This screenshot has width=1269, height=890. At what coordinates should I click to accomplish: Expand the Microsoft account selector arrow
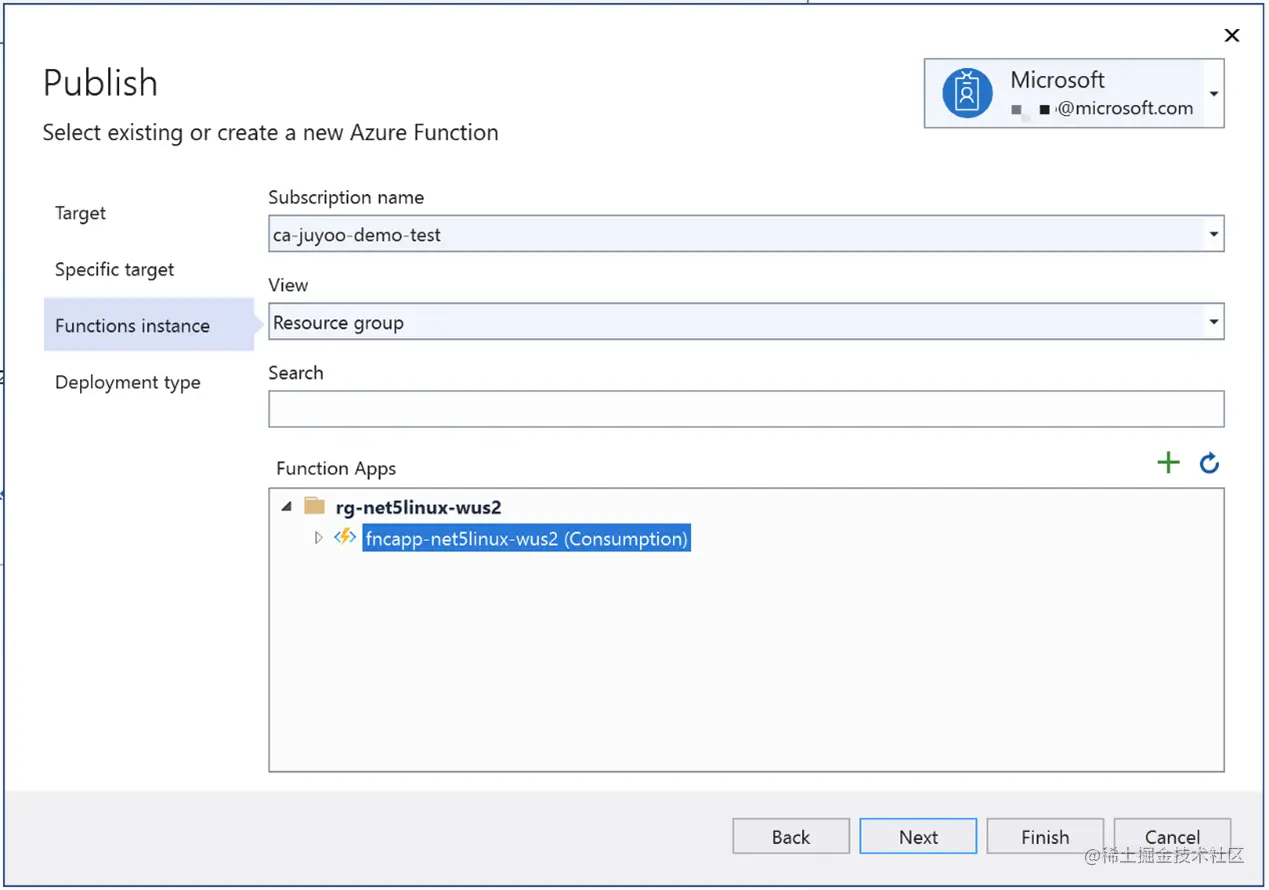pos(1213,94)
